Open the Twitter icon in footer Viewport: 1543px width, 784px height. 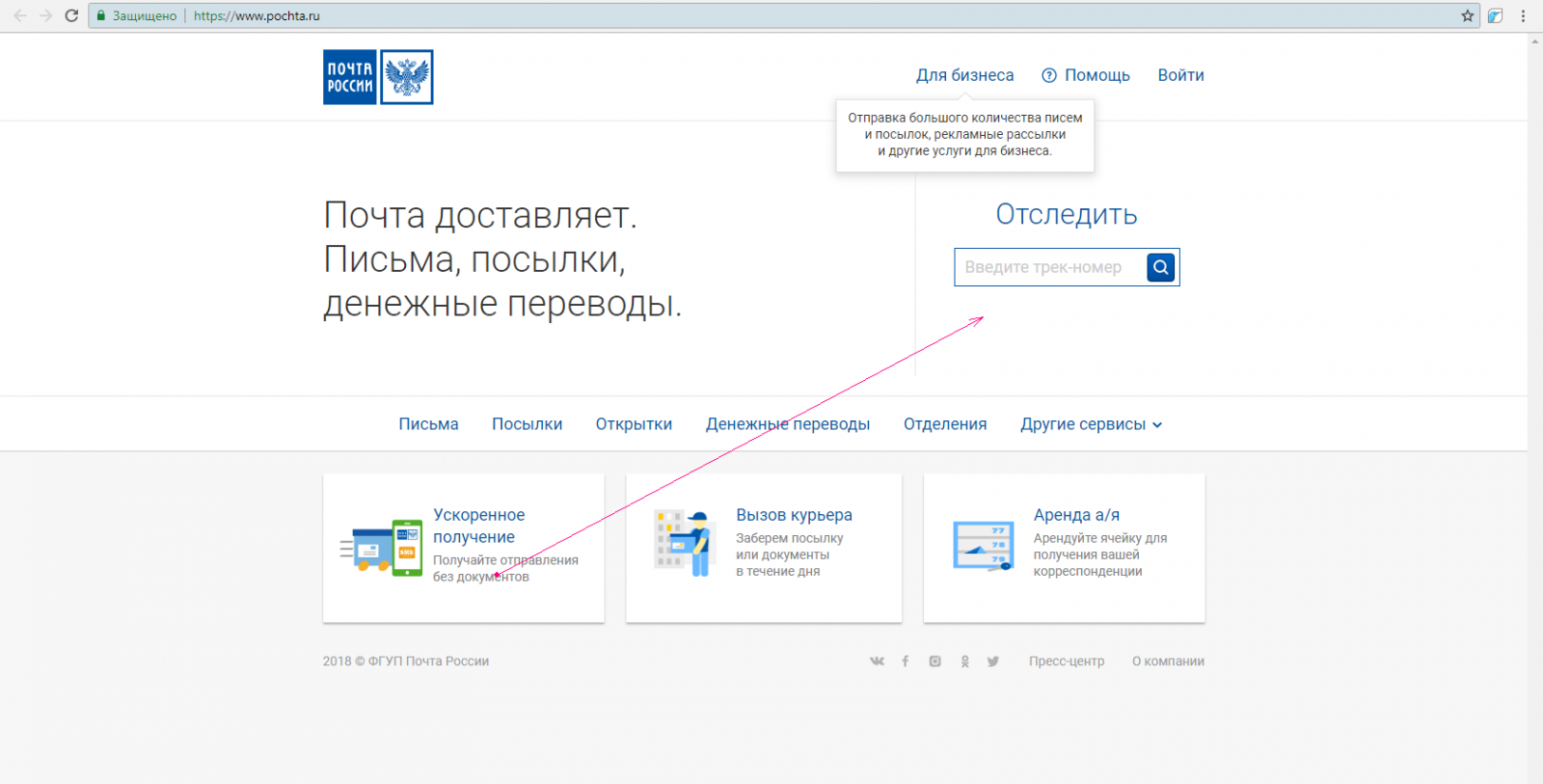point(993,662)
